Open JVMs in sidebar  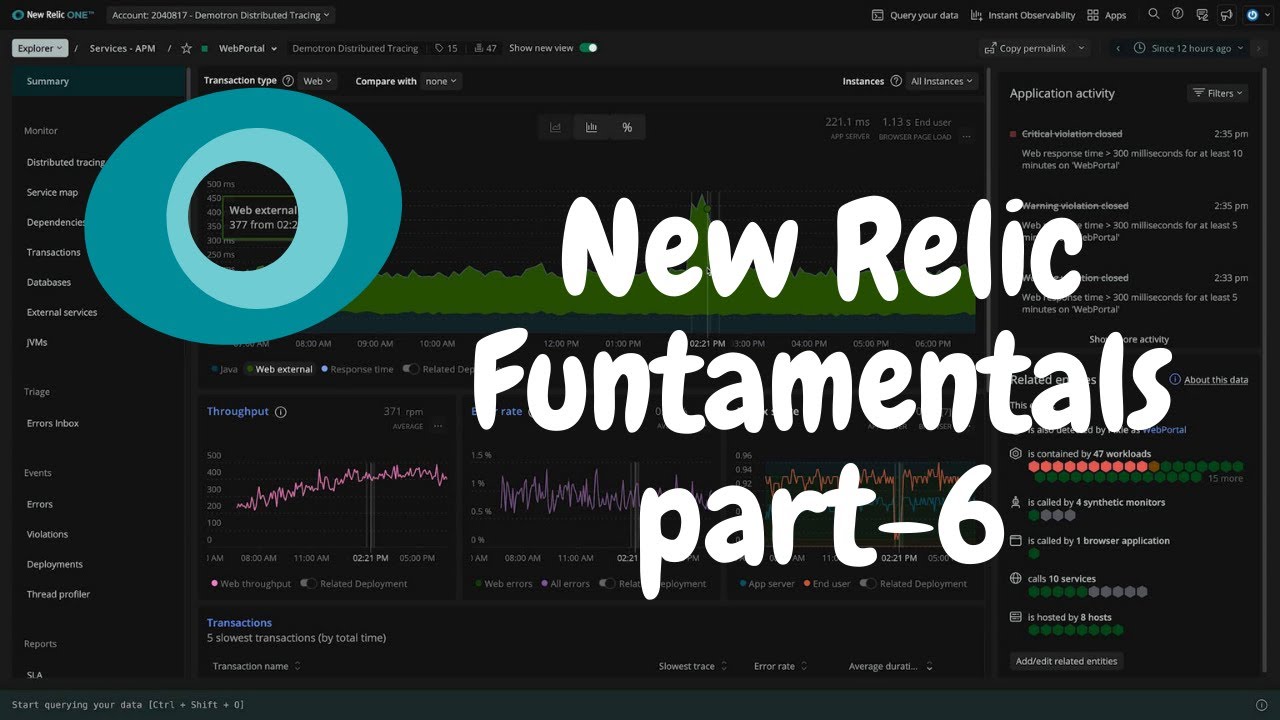click(37, 343)
